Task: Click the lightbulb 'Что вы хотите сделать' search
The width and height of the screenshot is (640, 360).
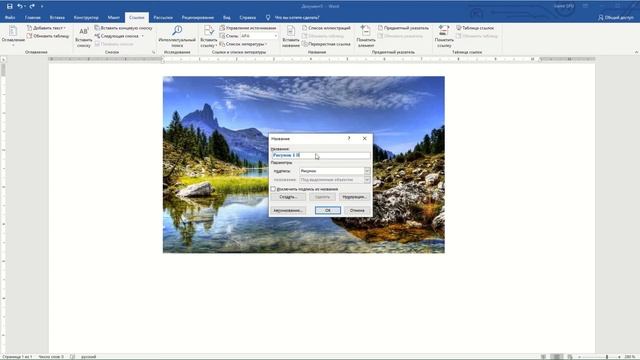Action: pos(293,18)
